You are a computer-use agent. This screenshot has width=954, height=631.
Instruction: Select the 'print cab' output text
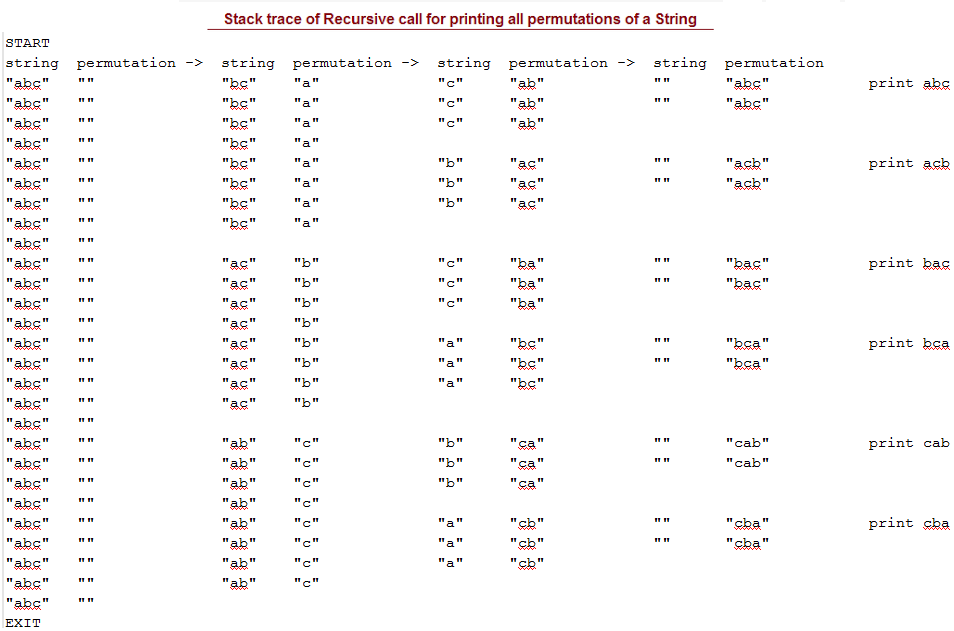908,443
